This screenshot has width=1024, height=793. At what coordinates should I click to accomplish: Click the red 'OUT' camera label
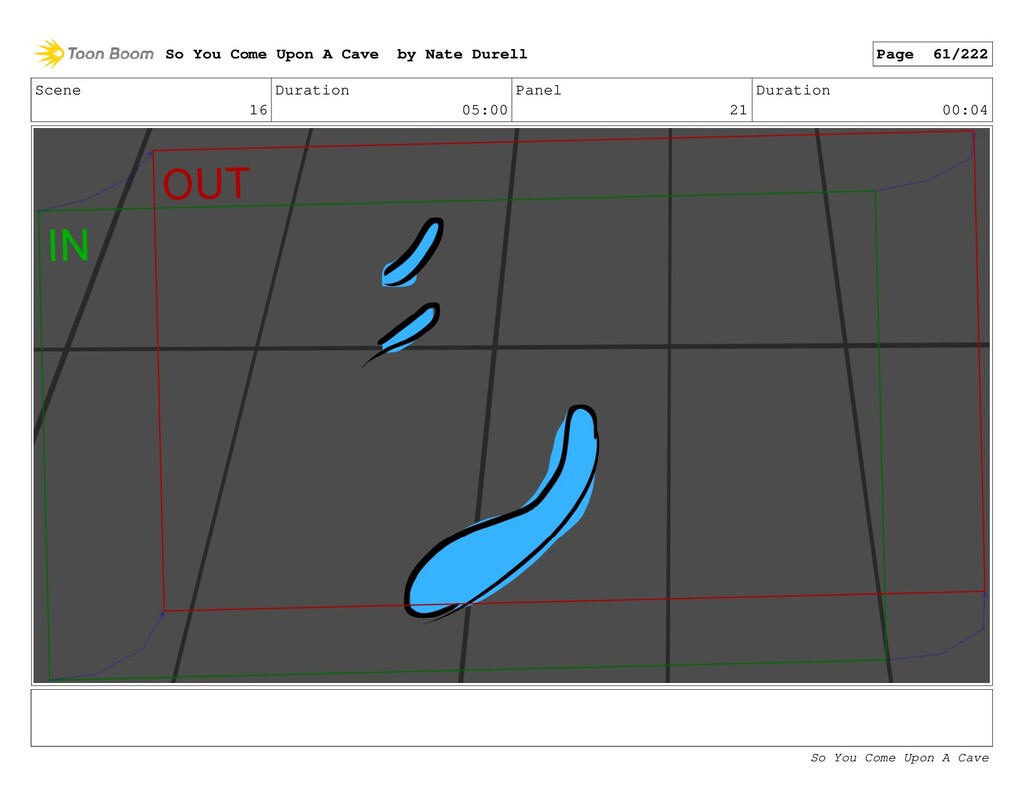tap(206, 184)
